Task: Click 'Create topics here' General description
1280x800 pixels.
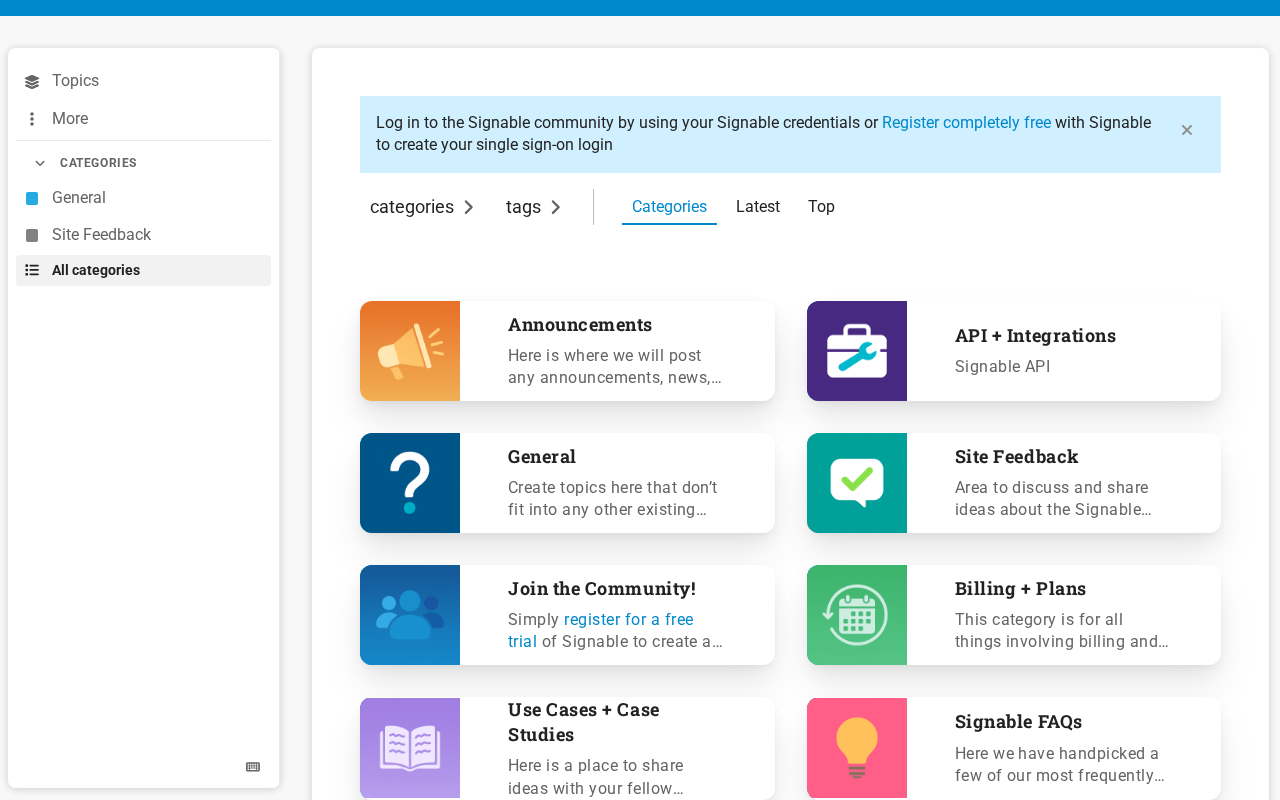Action: click(x=613, y=499)
